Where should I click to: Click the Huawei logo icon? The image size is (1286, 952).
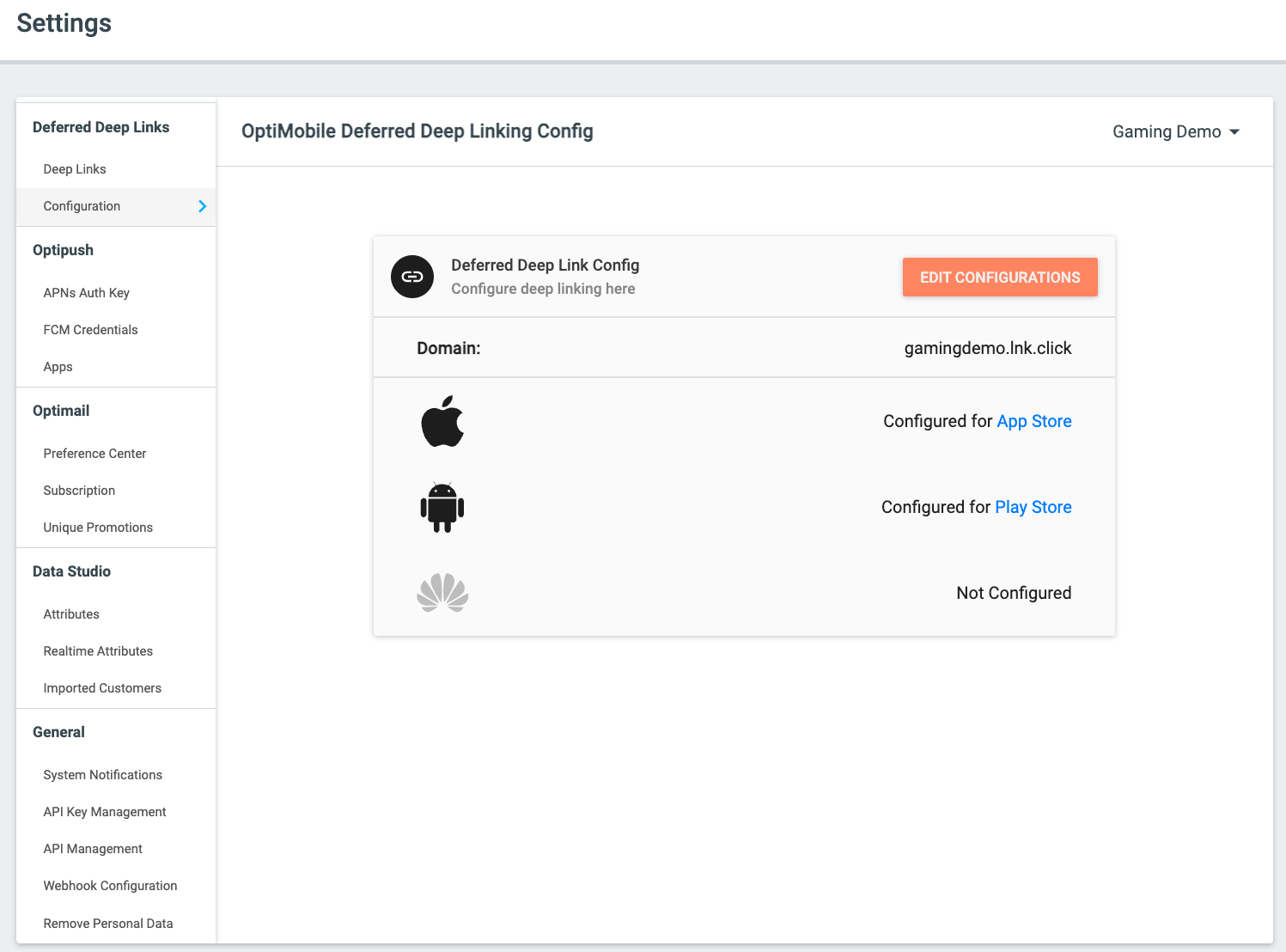point(442,593)
